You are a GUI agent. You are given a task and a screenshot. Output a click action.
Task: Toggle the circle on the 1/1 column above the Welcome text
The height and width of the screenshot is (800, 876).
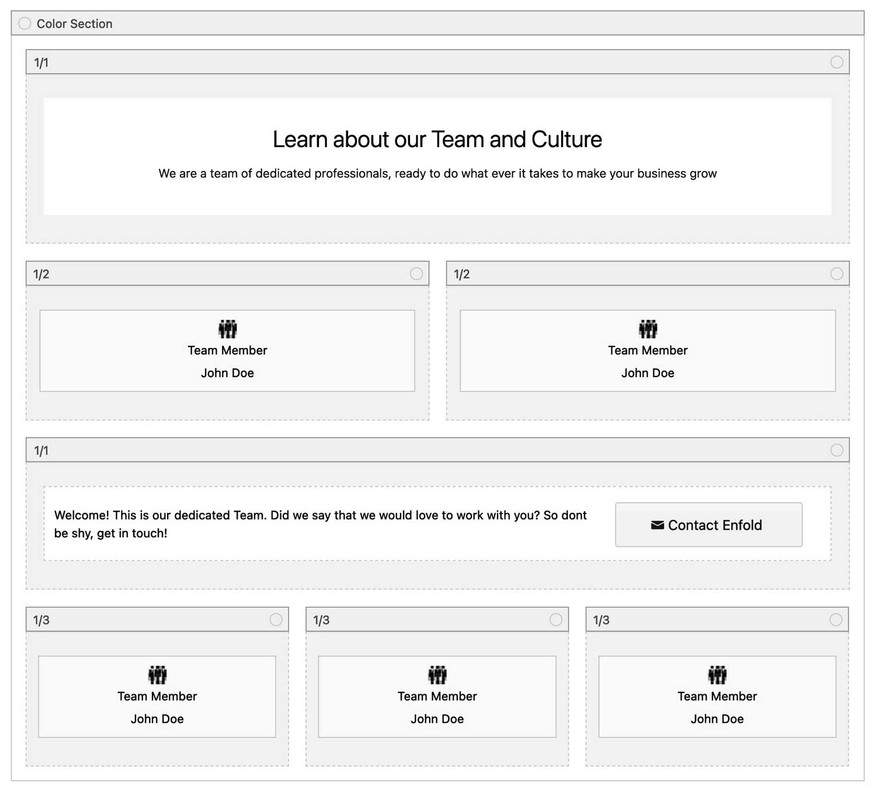pyautogui.click(x=836, y=450)
